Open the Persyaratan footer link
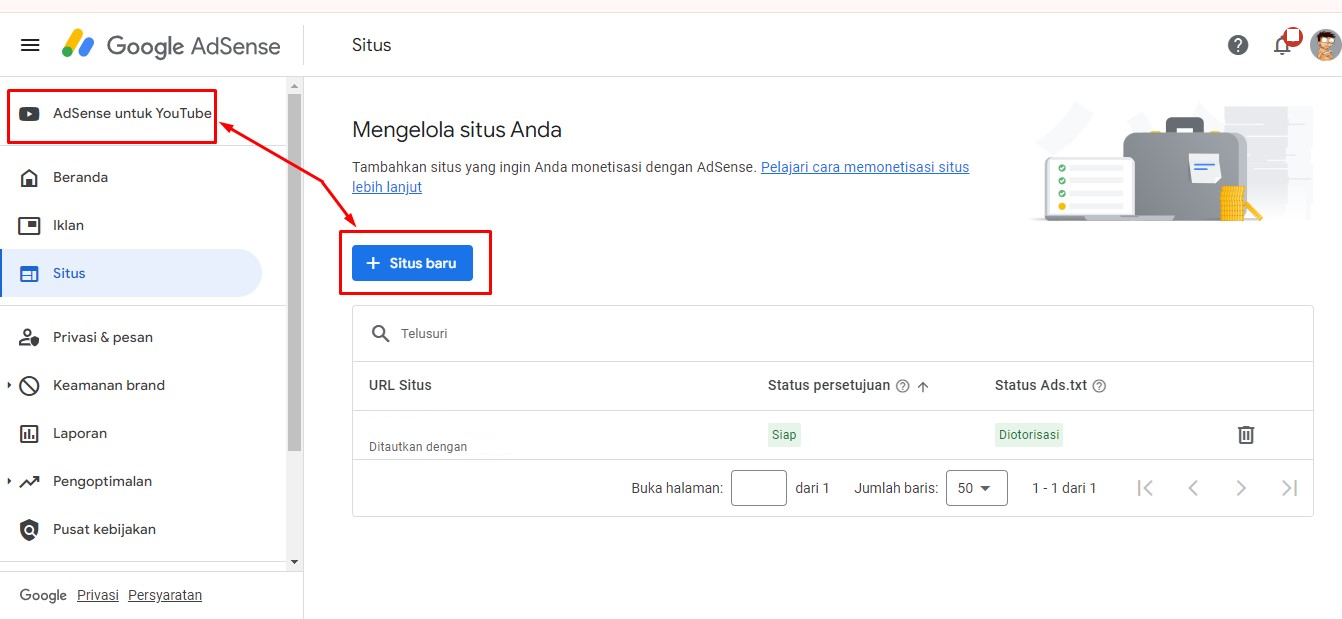This screenshot has height=619, width=1342. [165, 595]
